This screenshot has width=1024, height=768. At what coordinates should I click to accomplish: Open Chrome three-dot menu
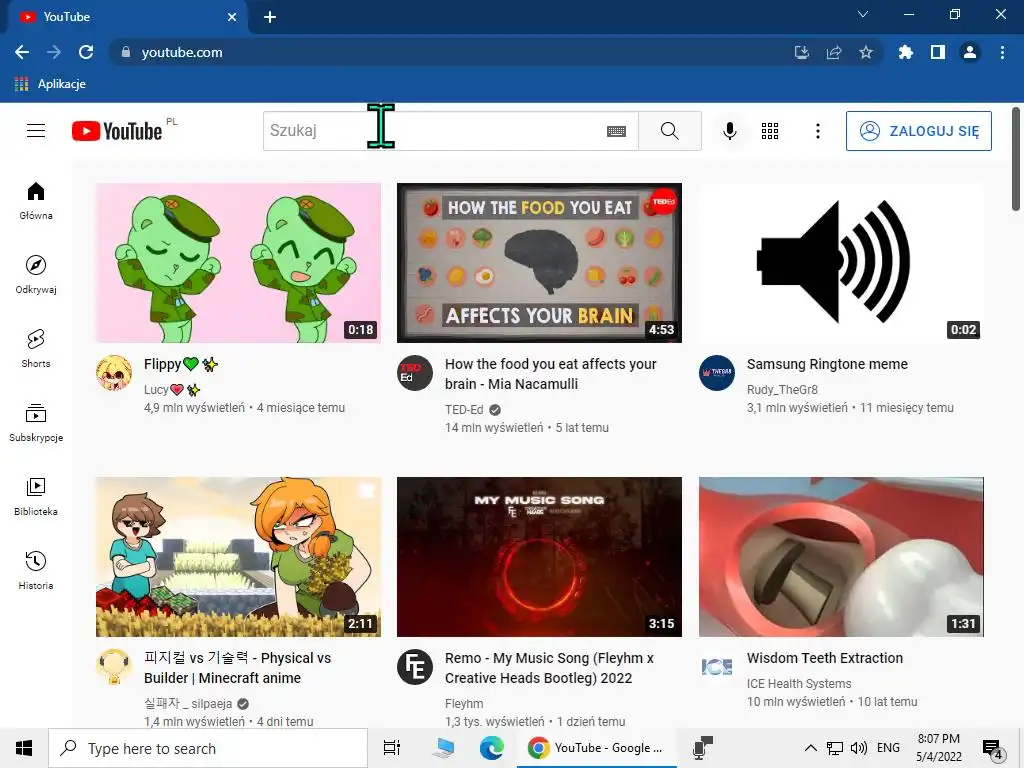pyautogui.click(x=1002, y=52)
